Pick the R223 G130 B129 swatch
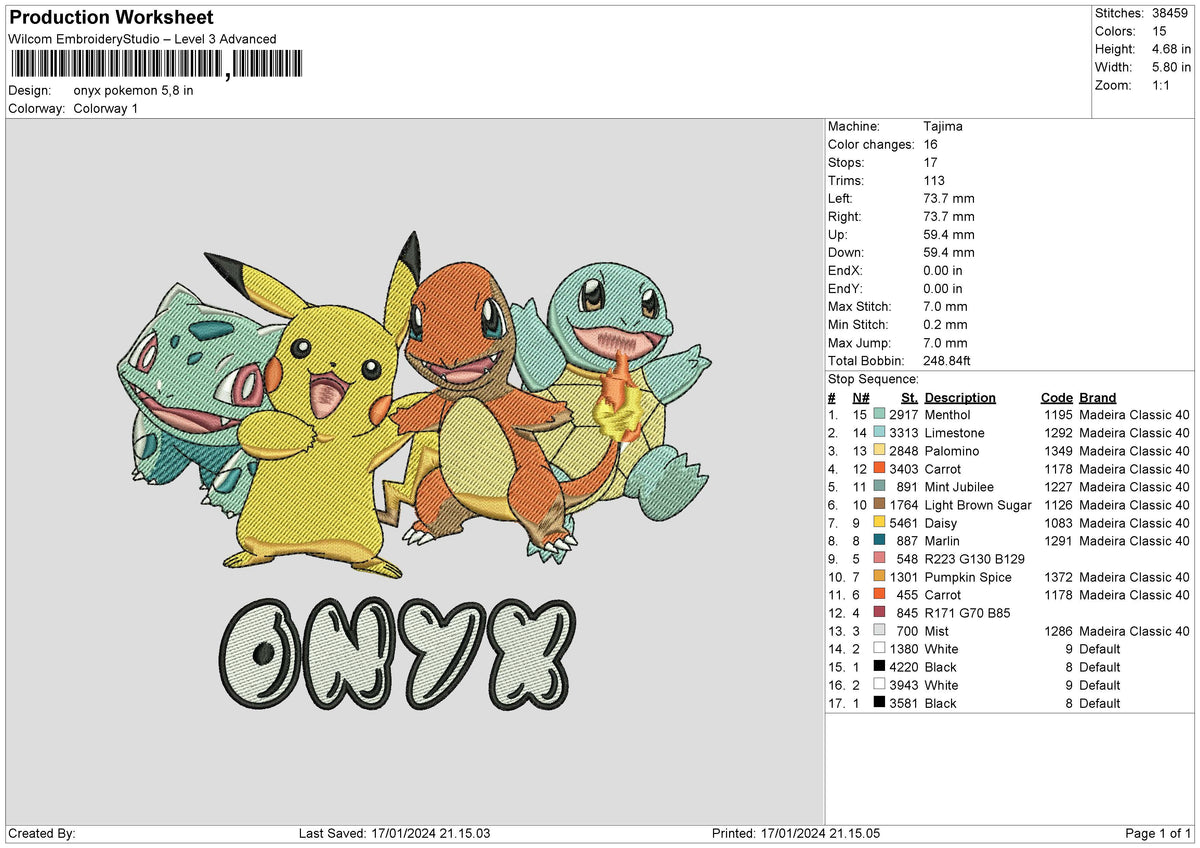Viewport: 1200px width, 848px height. tap(879, 558)
